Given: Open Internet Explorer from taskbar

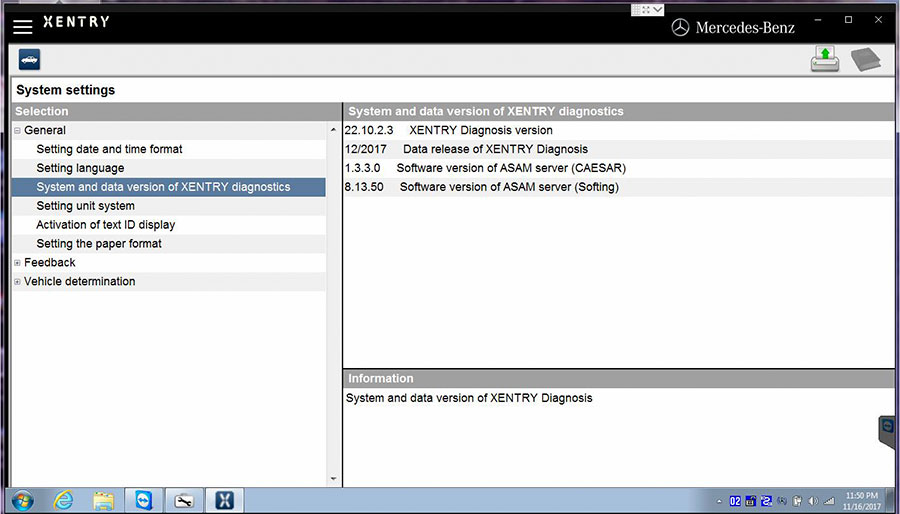Looking at the screenshot, I should 64,500.
